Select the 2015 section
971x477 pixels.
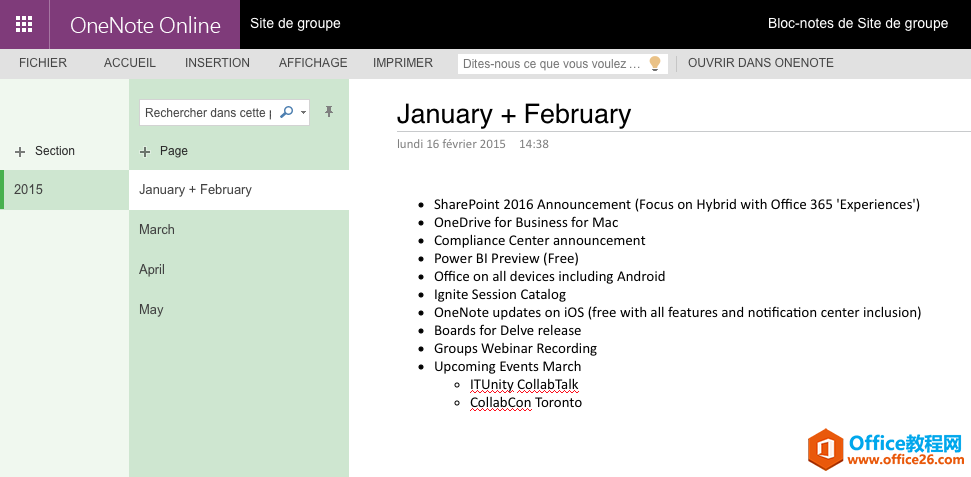click(64, 190)
